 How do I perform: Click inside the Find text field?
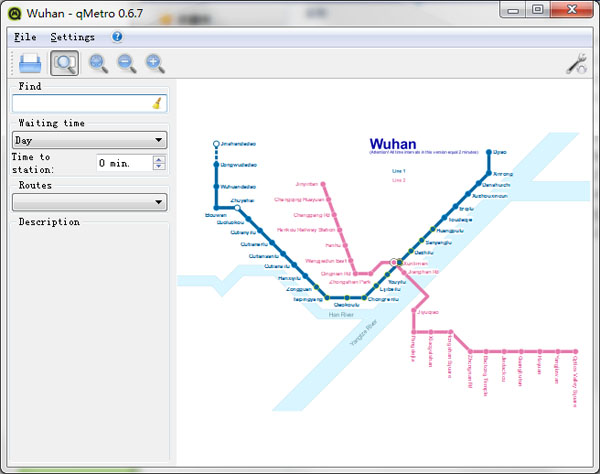[80, 103]
